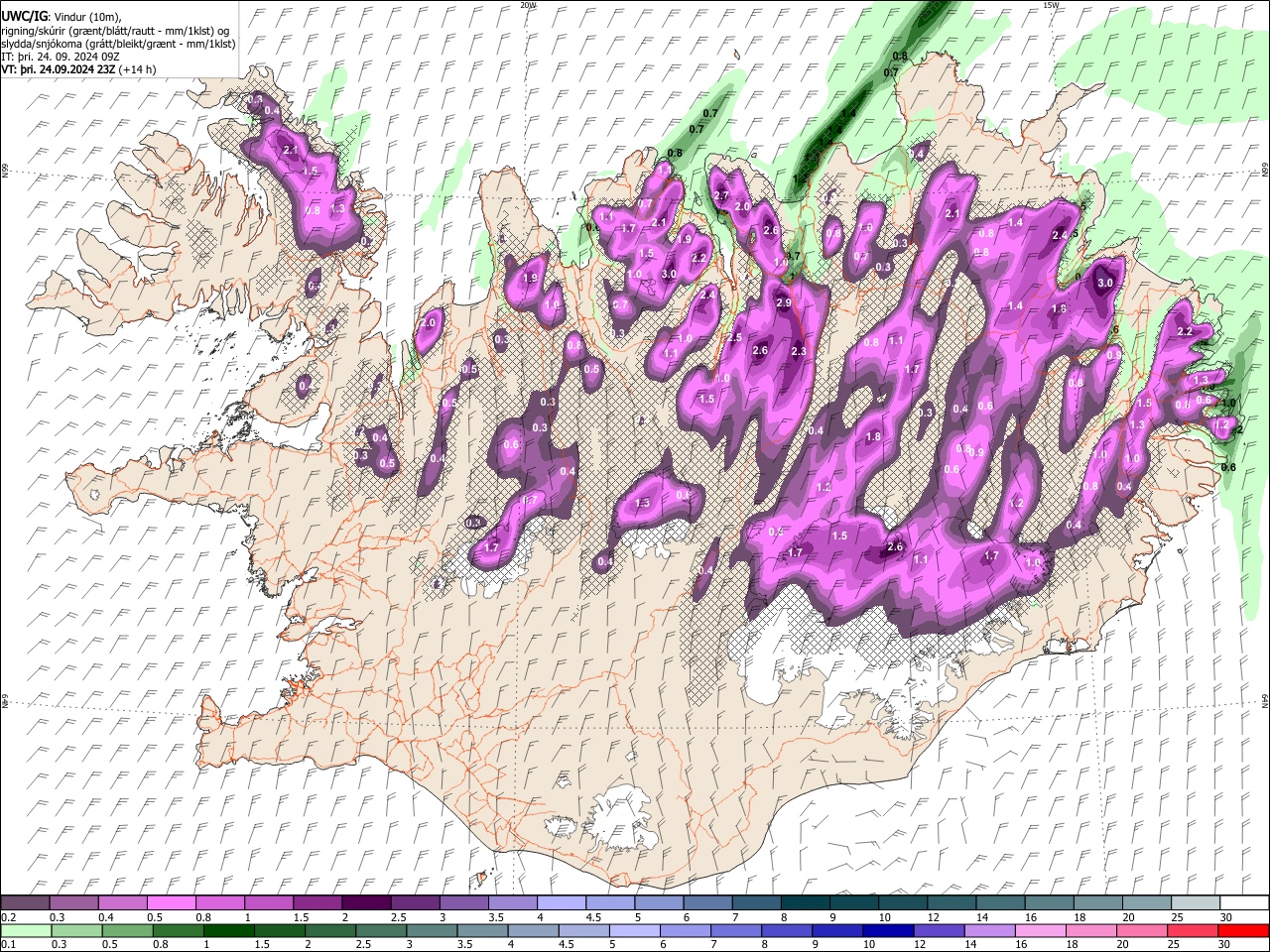Click the '0.2' label under the snow scale
The image size is (1270, 952).
(x=8, y=917)
